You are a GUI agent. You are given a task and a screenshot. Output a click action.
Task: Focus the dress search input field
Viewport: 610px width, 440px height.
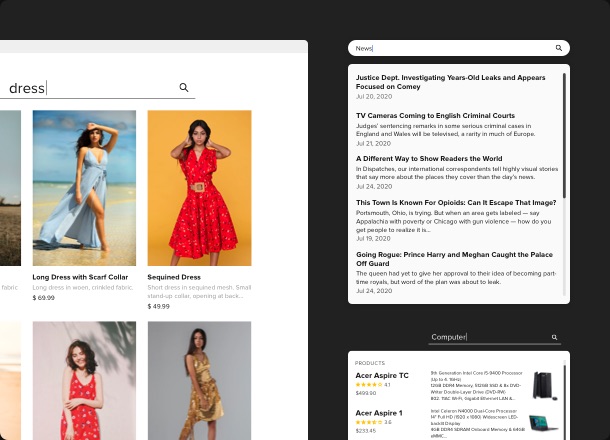tap(90, 88)
